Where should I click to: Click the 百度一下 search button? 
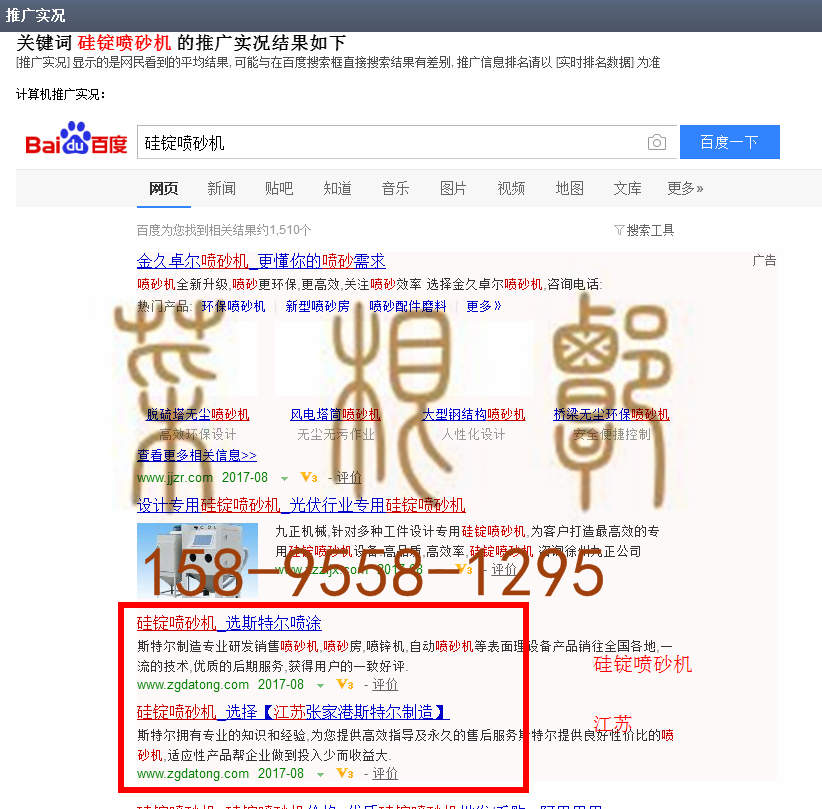click(x=730, y=142)
